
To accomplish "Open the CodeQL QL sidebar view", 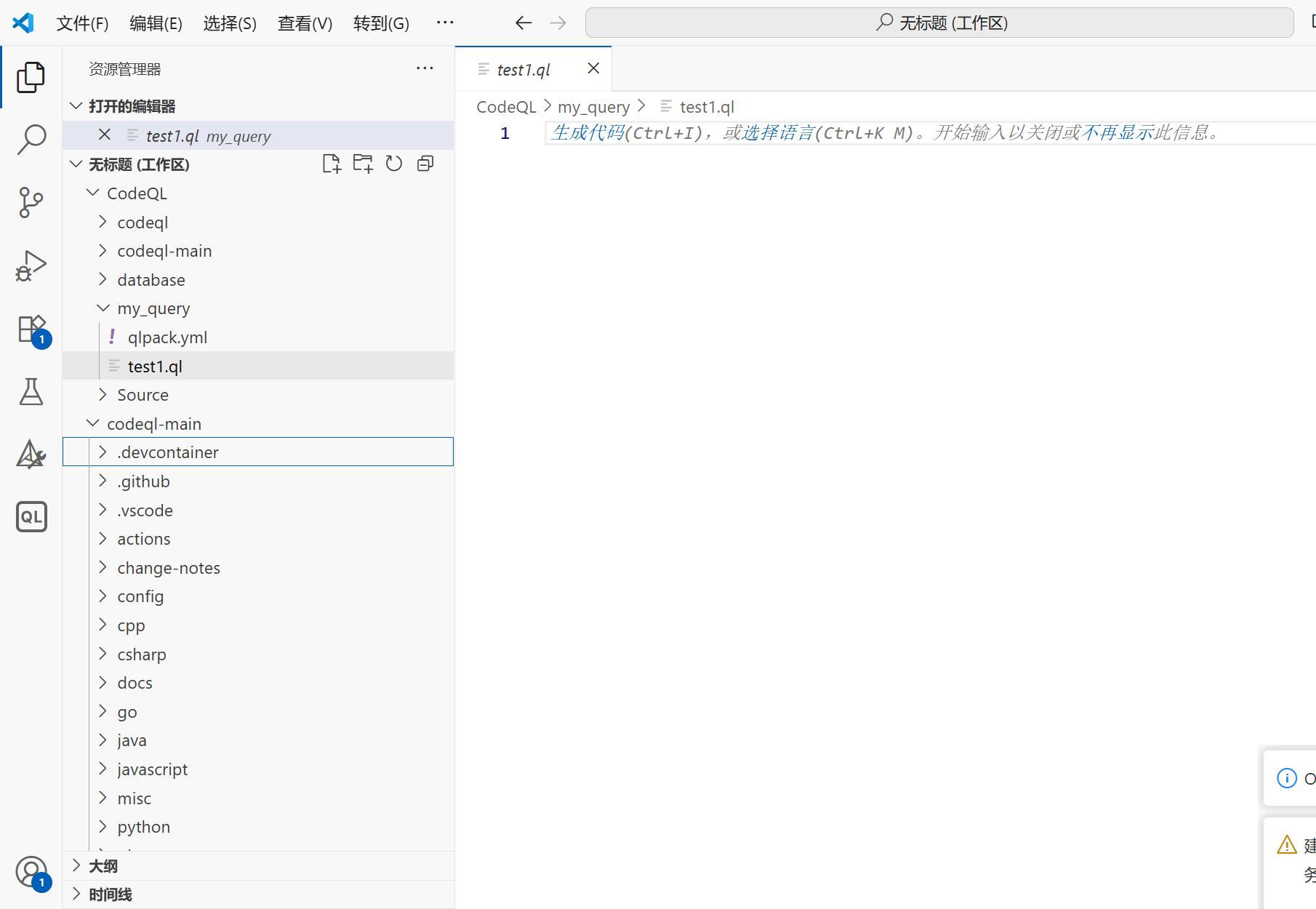I will click(31, 517).
